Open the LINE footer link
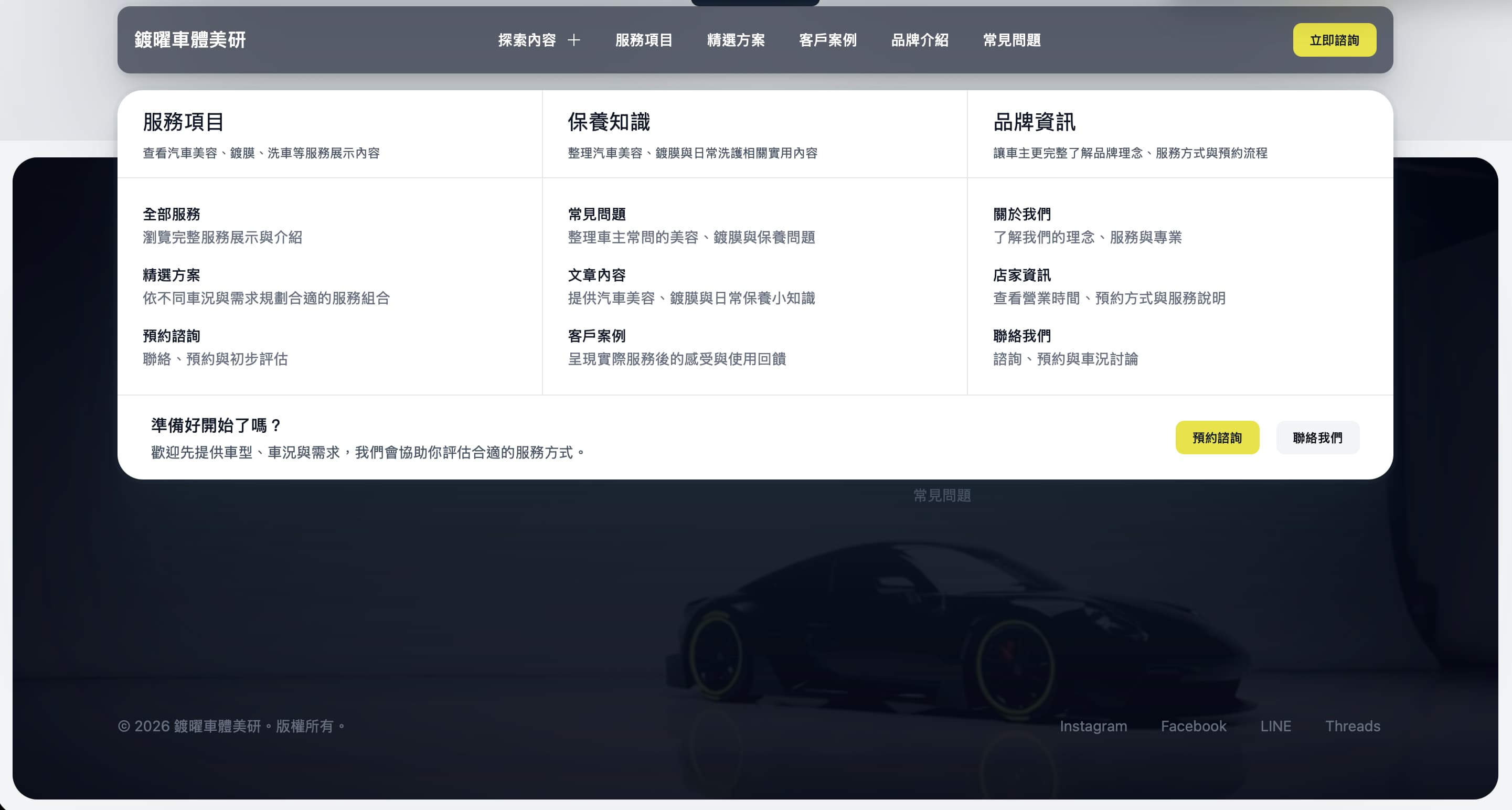1512x810 pixels. click(x=1275, y=726)
